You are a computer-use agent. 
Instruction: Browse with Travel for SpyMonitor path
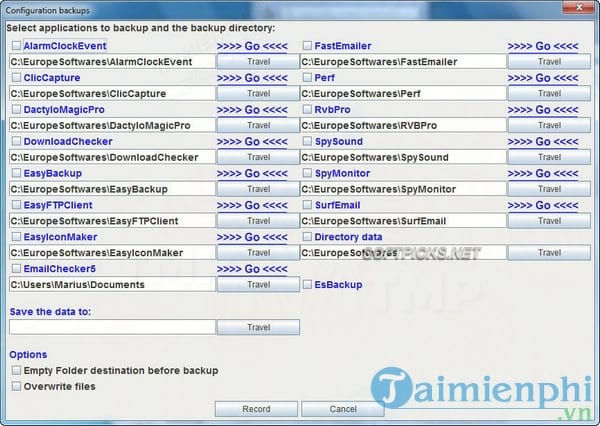(549, 189)
